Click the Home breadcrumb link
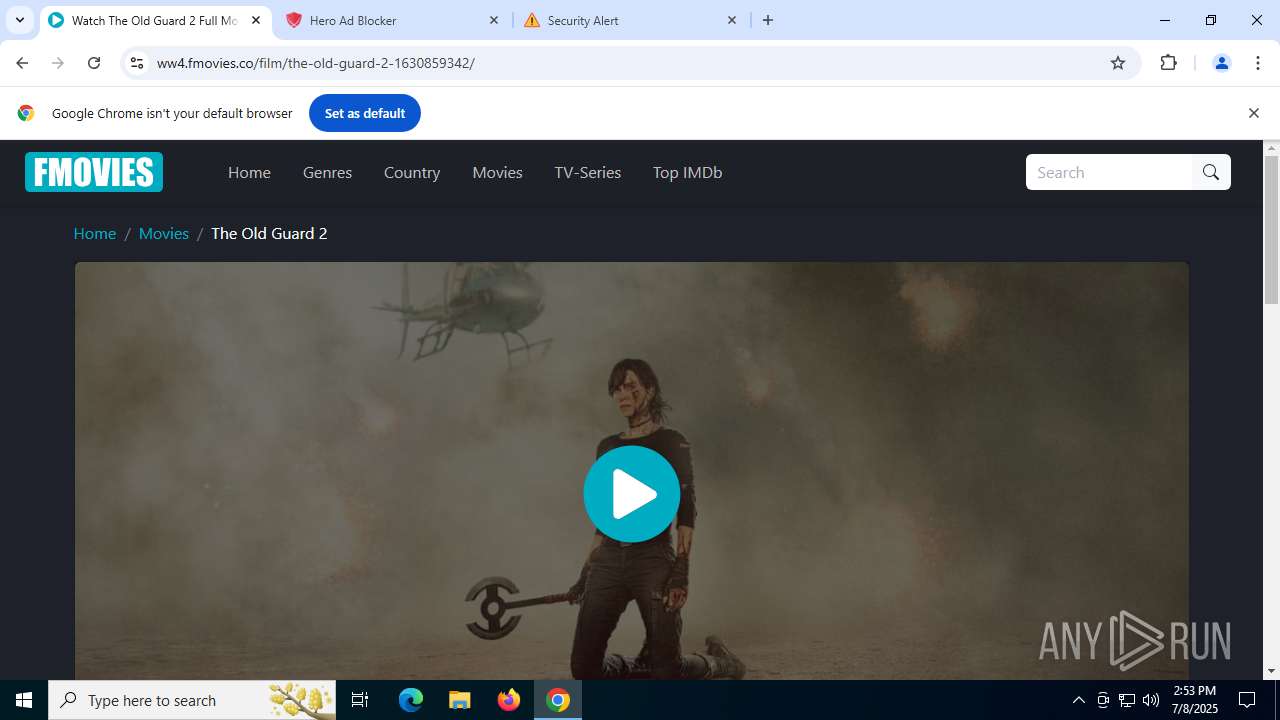 (95, 233)
